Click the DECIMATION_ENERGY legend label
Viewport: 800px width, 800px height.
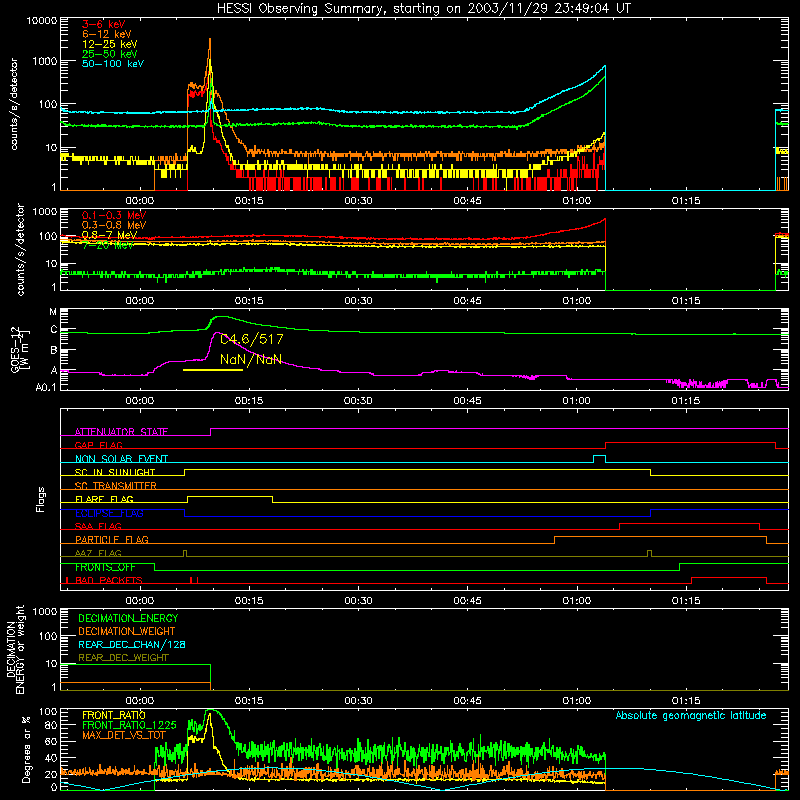pos(128,618)
